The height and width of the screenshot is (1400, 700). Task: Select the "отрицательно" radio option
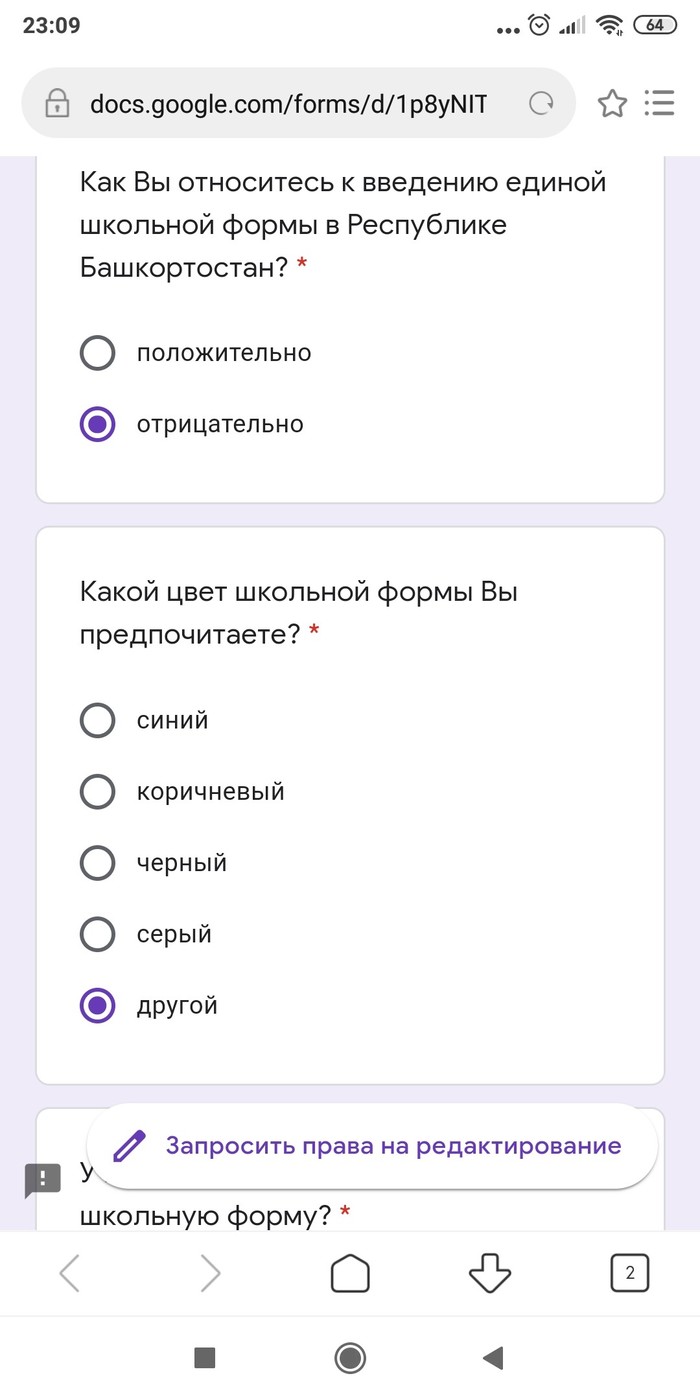click(x=97, y=425)
